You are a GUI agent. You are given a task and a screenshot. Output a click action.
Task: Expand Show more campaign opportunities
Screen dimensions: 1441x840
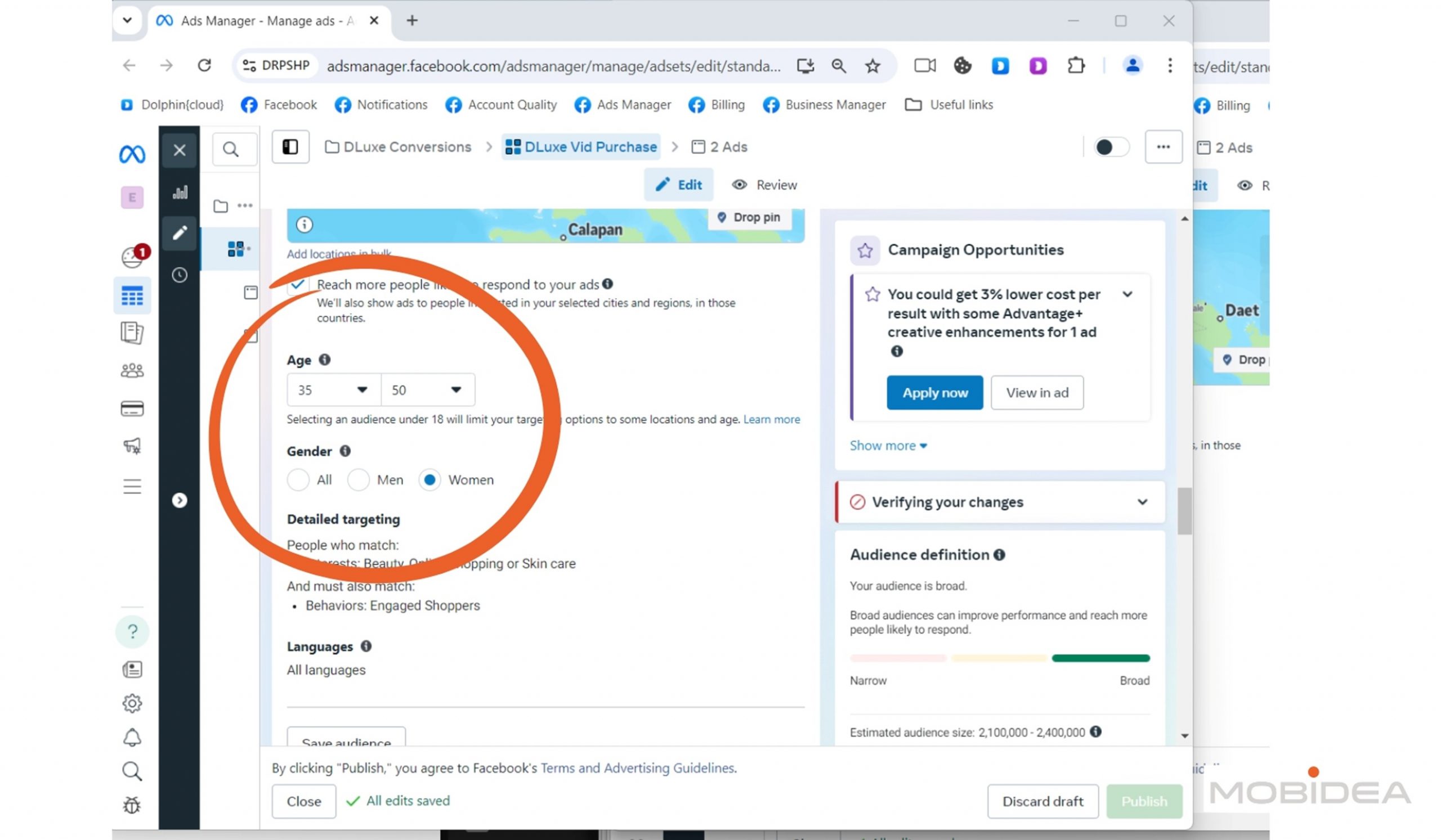[x=889, y=446]
